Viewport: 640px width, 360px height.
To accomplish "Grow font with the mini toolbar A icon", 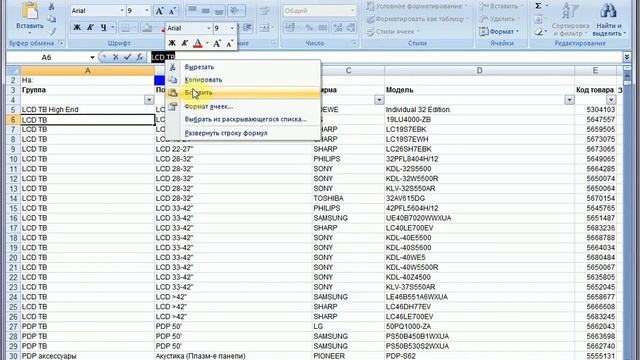I will pyautogui.click(x=217, y=43).
